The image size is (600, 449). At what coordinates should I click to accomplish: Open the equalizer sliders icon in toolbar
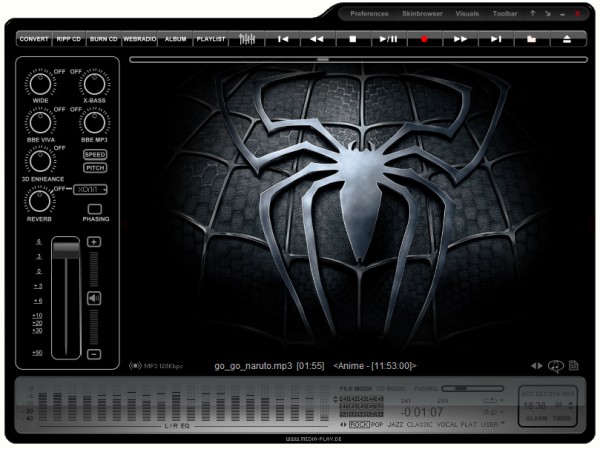pyautogui.click(x=247, y=39)
